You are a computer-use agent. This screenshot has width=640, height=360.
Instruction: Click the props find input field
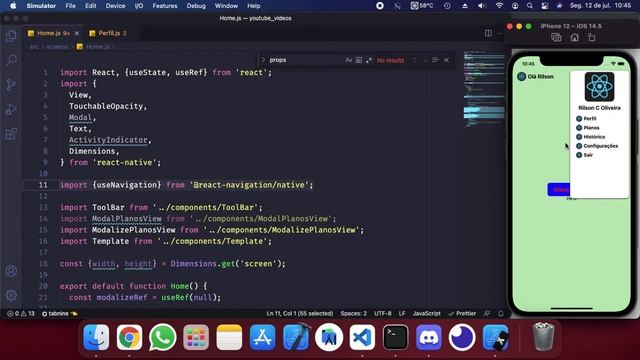click(305, 60)
